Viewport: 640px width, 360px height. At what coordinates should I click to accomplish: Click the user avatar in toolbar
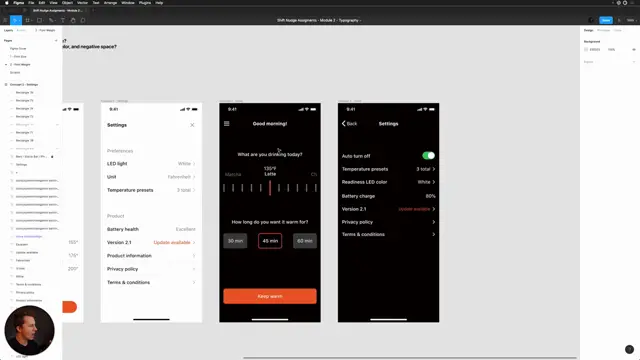click(x=591, y=20)
